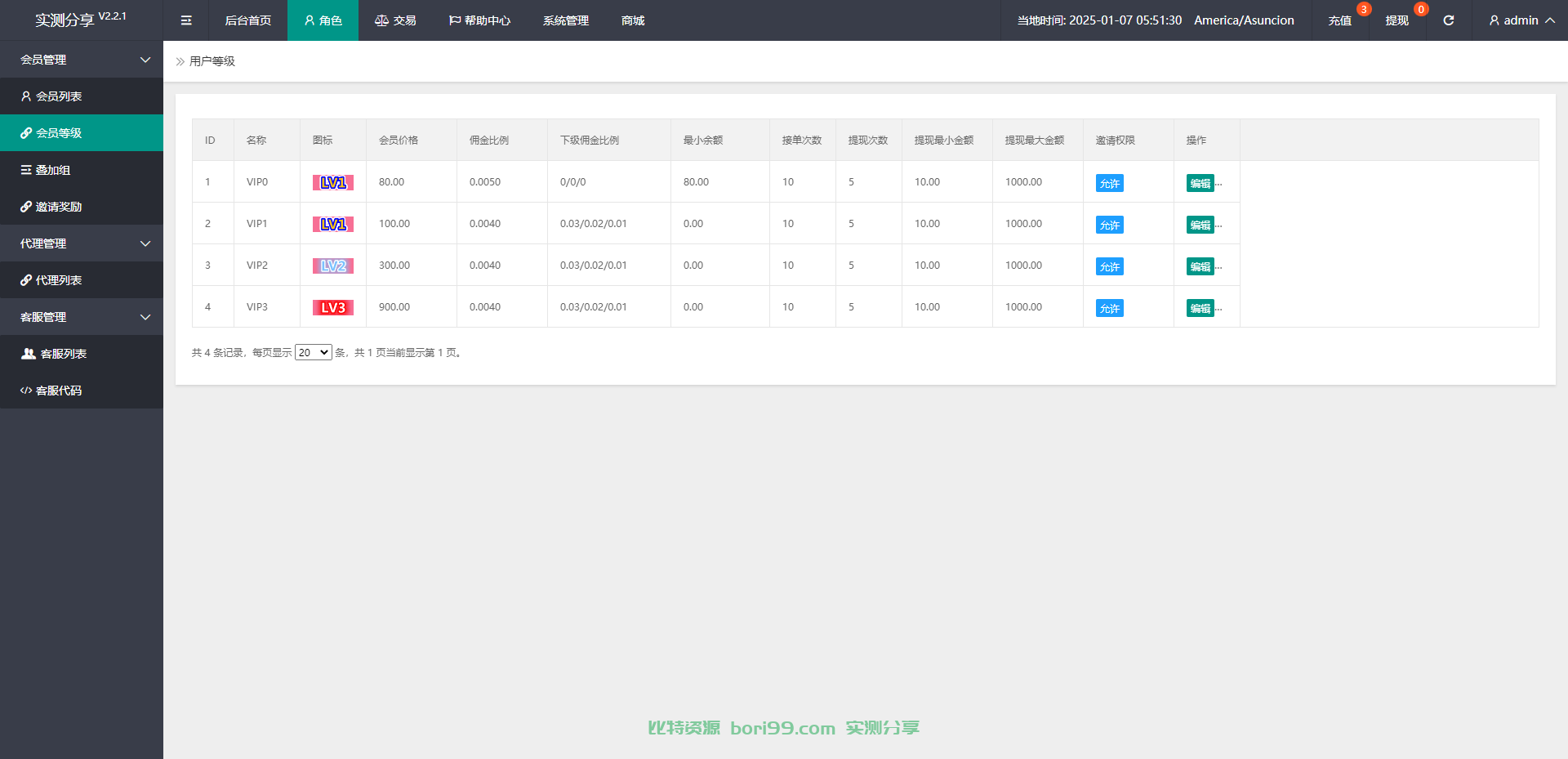Click the LV3 icon in VIP3 row
The width and height of the screenshot is (1568, 759).
[x=333, y=307]
